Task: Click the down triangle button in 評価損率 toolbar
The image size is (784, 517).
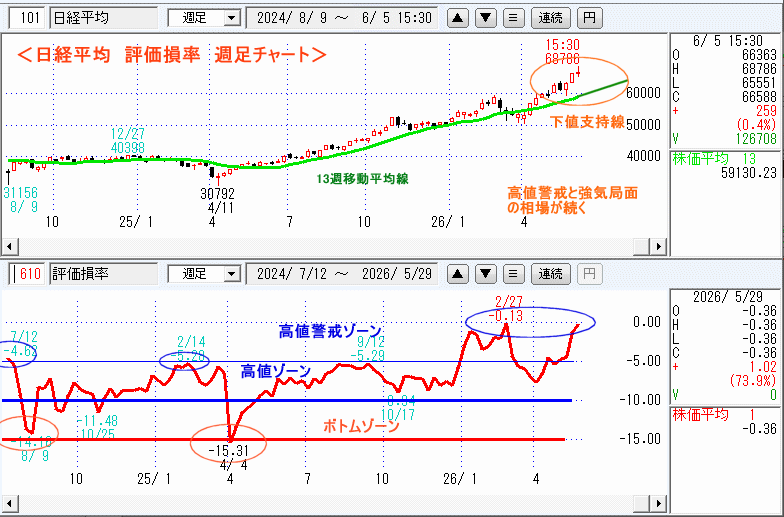Action: point(486,274)
